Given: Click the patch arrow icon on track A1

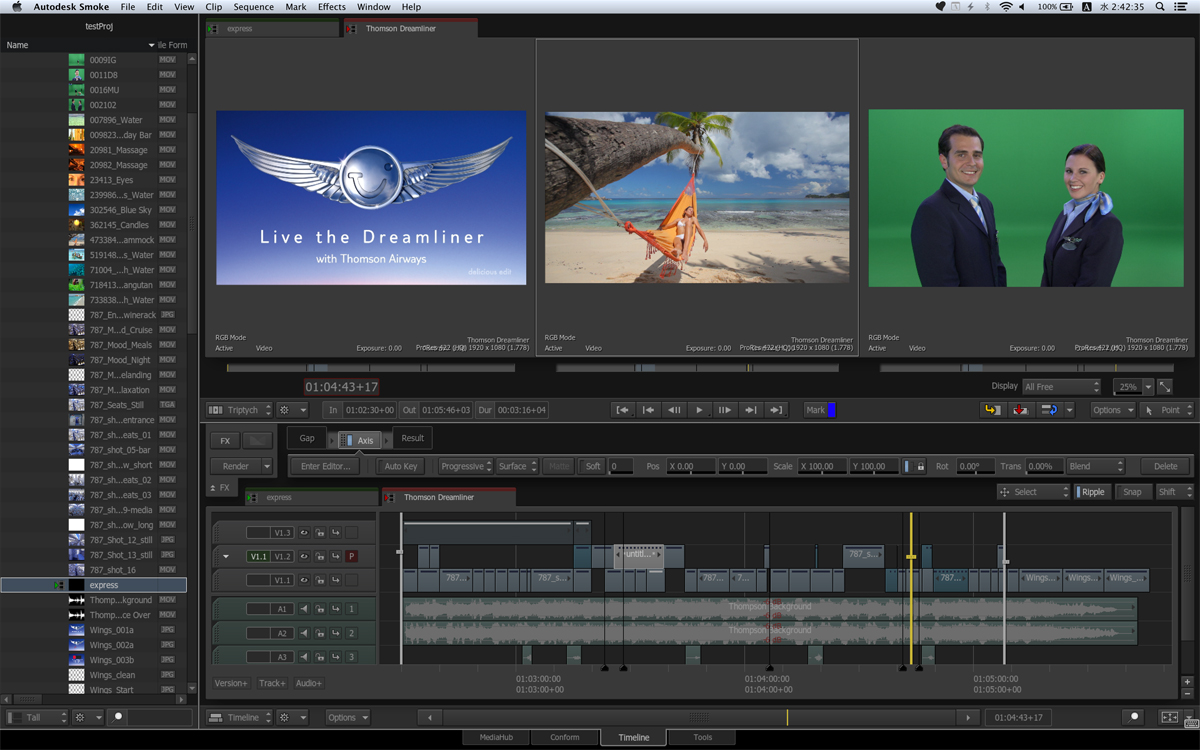Looking at the screenshot, I should pos(336,609).
